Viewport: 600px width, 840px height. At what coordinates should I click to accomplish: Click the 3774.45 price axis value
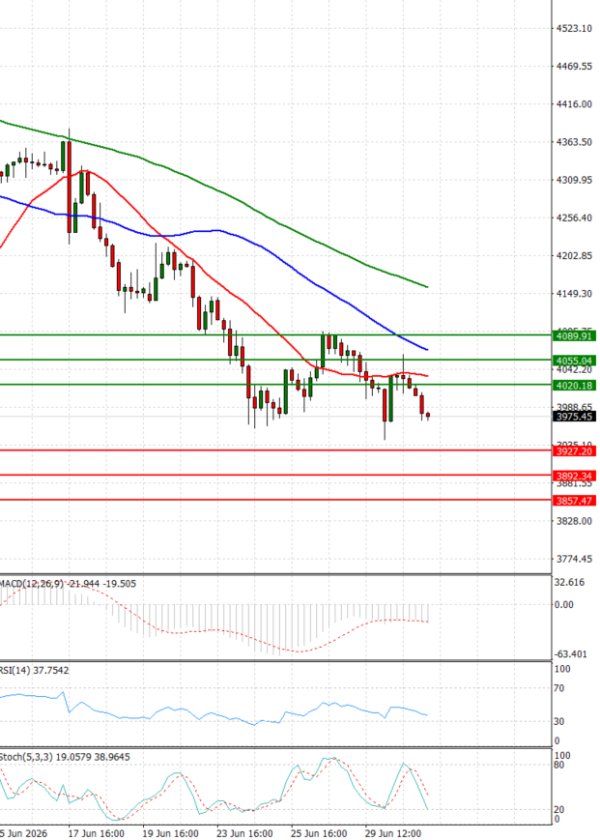pos(574,559)
